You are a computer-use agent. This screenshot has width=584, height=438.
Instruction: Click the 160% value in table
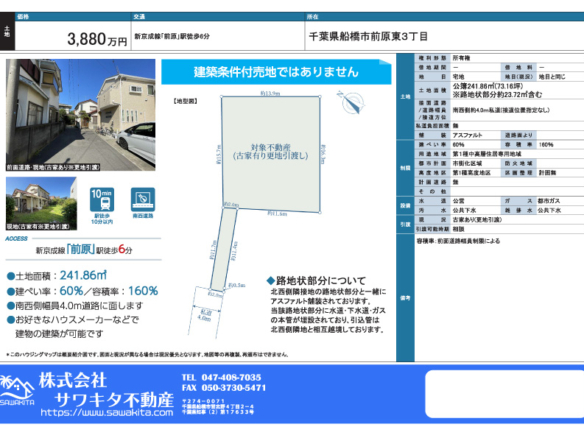pos(546,145)
